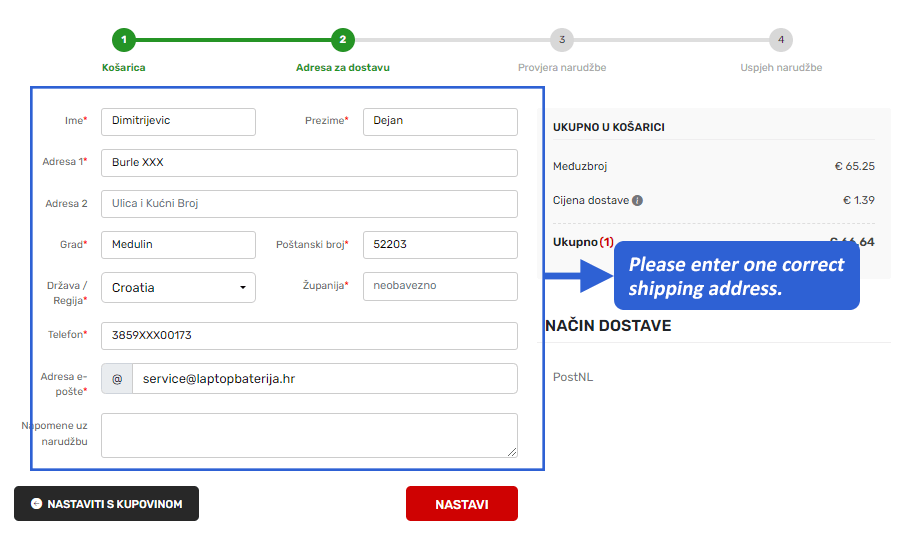This screenshot has width=900, height=549.
Task: Click the Napomene uz narudžbu textarea
Action: (x=309, y=435)
